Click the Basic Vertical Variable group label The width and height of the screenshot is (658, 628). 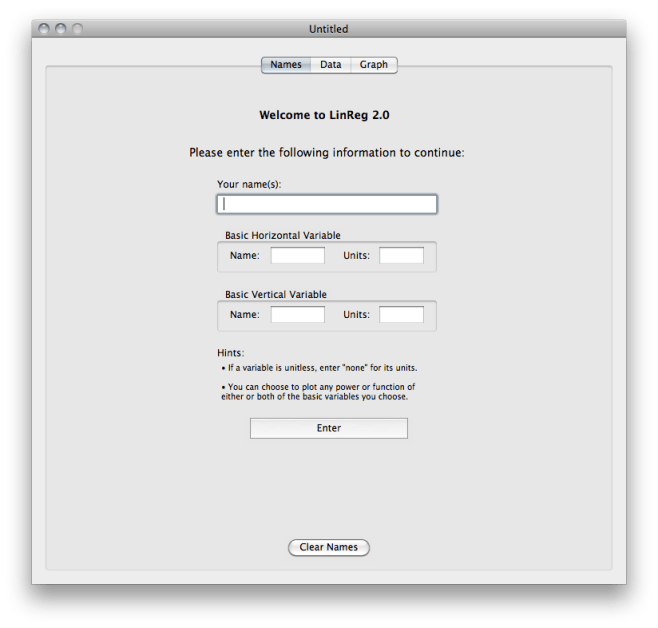(276, 295)
